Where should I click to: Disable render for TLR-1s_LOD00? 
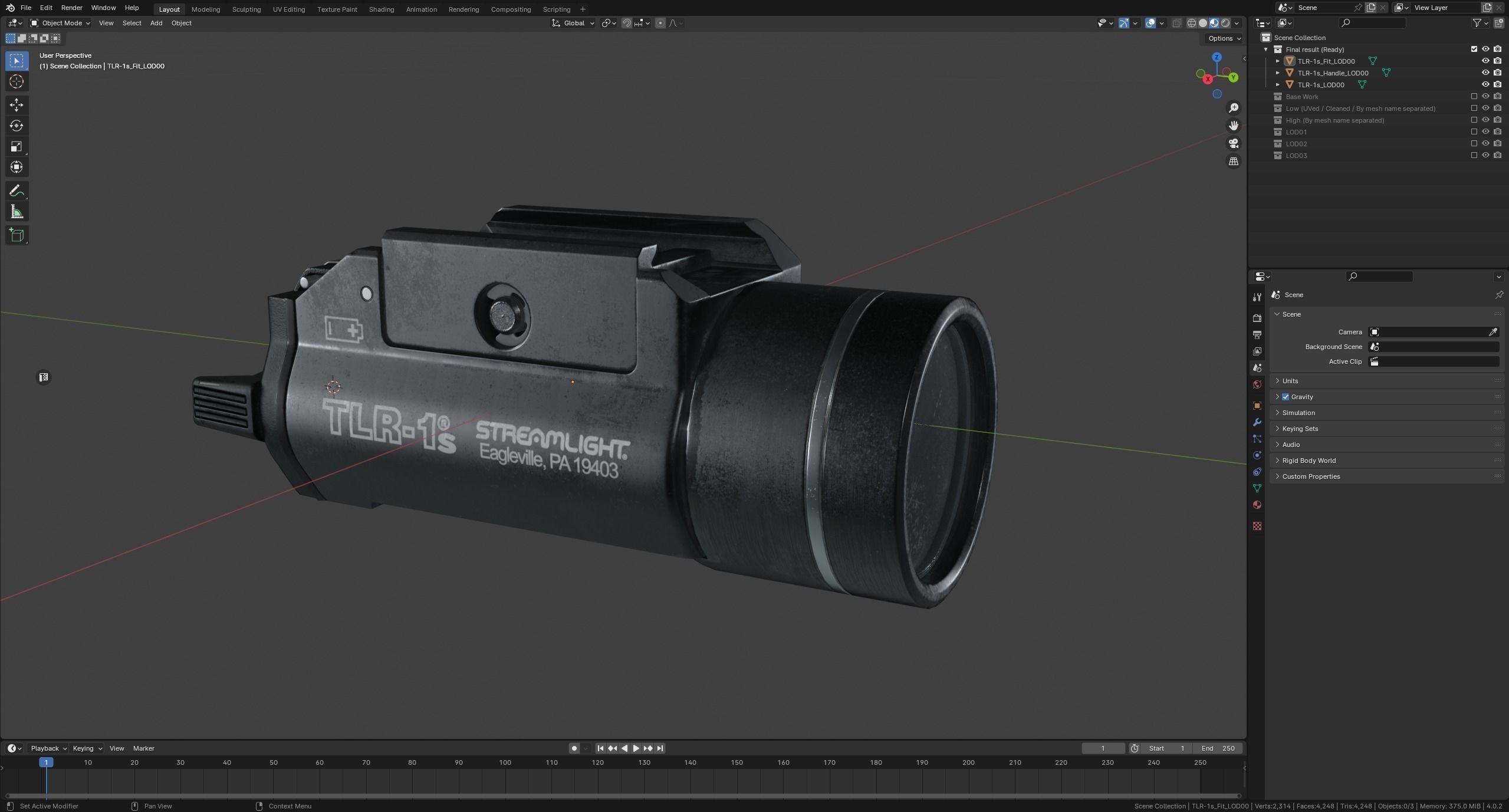[1498, 84]
